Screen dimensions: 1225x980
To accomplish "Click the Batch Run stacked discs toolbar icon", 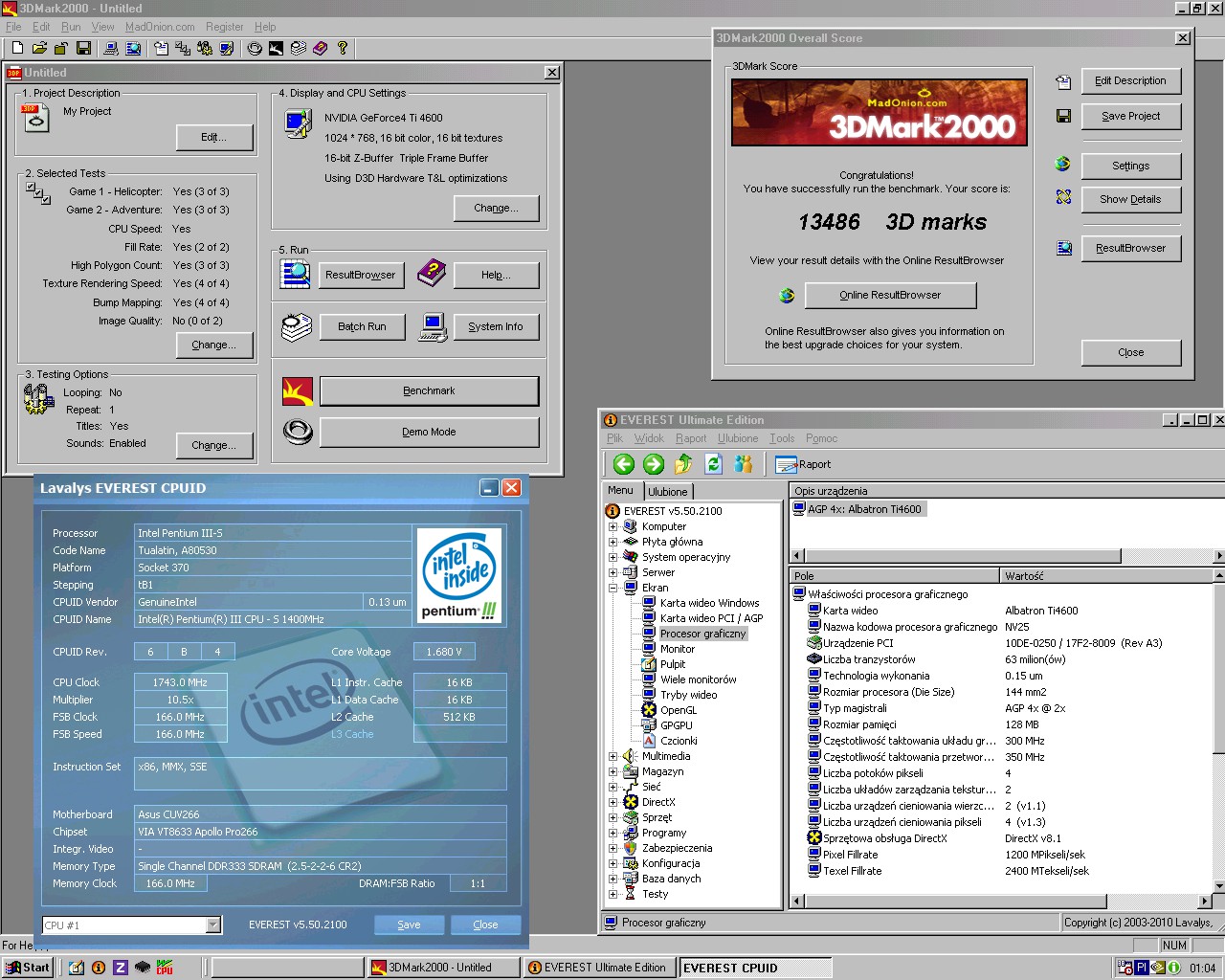I will click(x=299, y=48).
